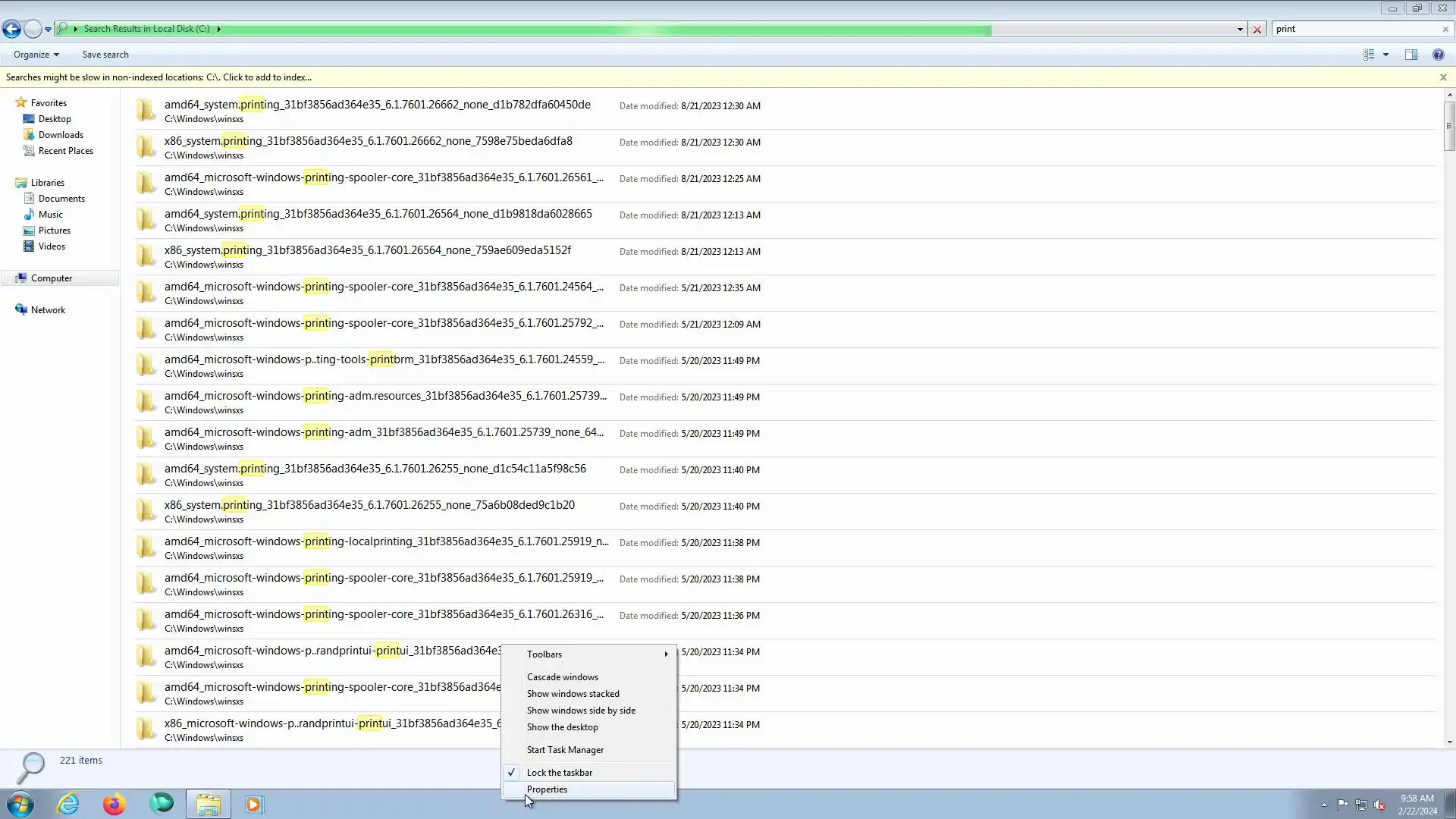Click the Back navigation arrow
The width and height of the screenshot is (1456, 819).
coord(11,30)
